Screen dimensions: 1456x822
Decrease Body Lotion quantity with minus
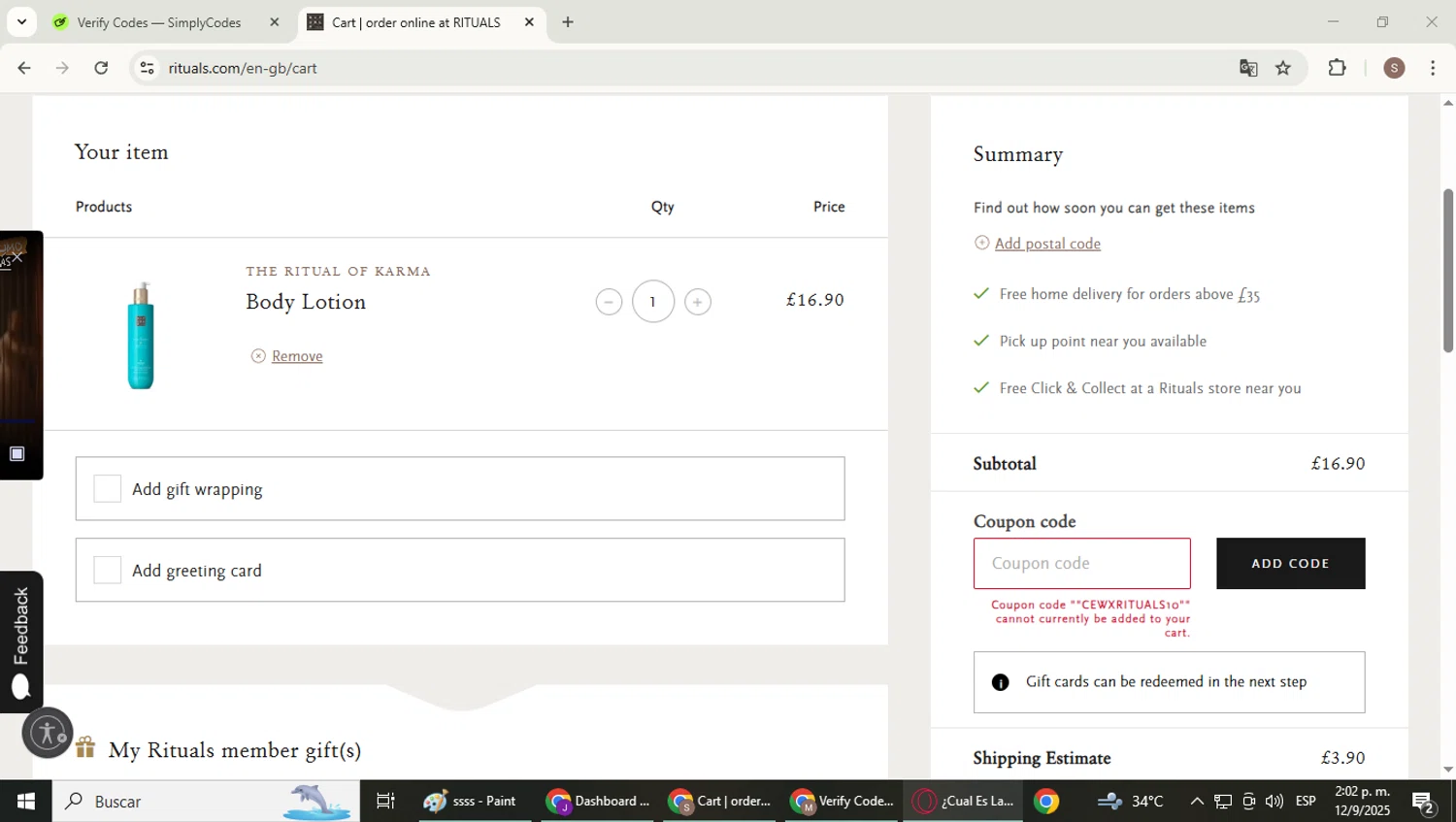point(609,302)
